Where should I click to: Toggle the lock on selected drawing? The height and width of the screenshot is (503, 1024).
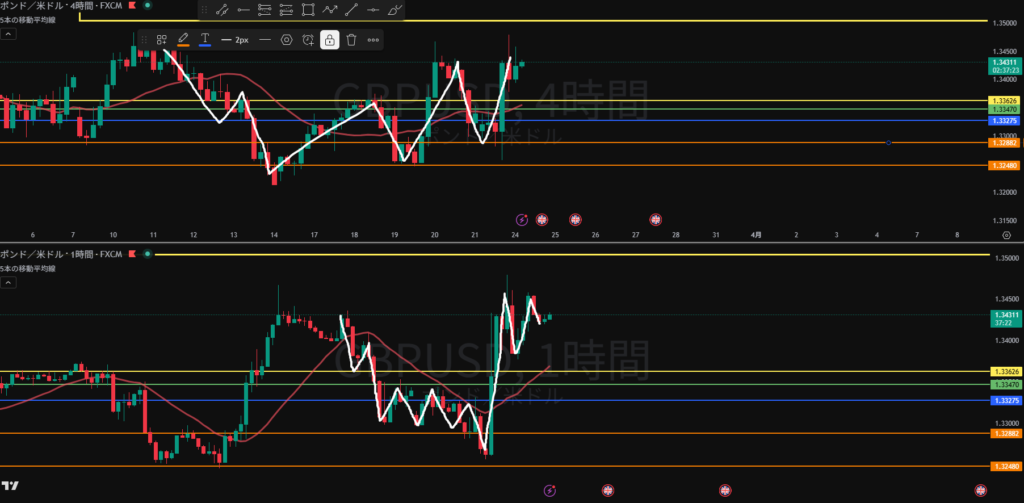329,40
